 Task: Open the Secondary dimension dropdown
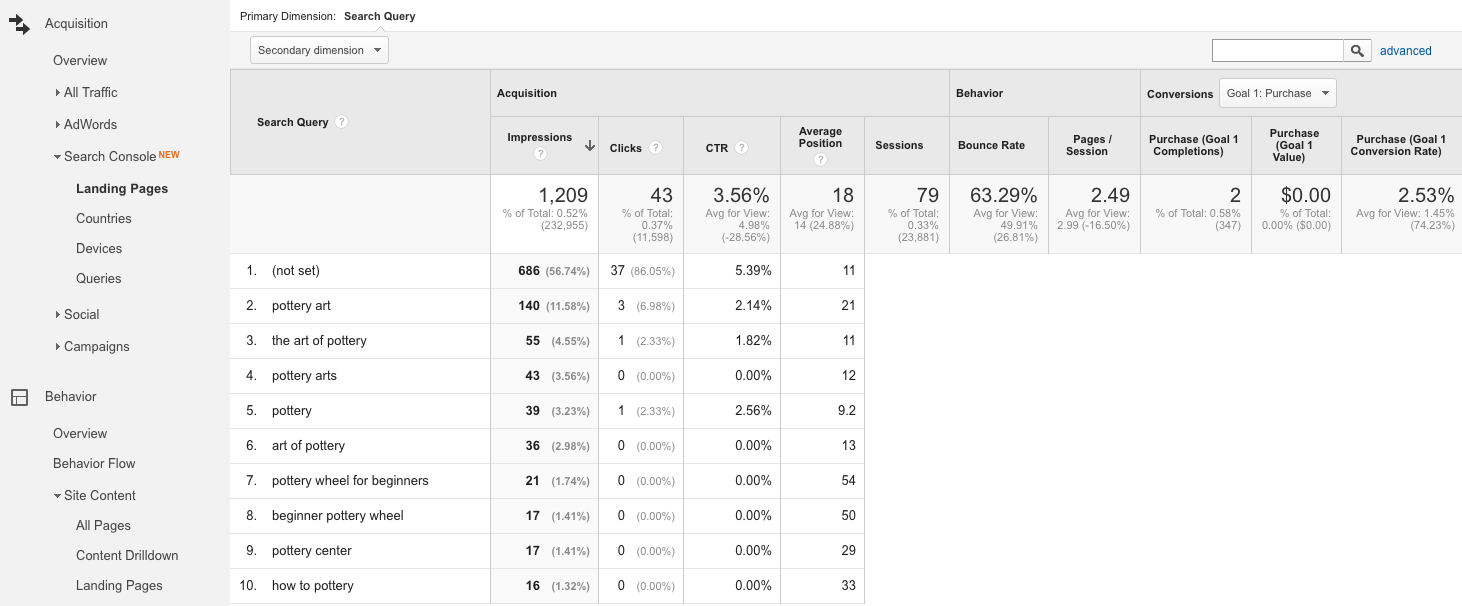(318, 49)
